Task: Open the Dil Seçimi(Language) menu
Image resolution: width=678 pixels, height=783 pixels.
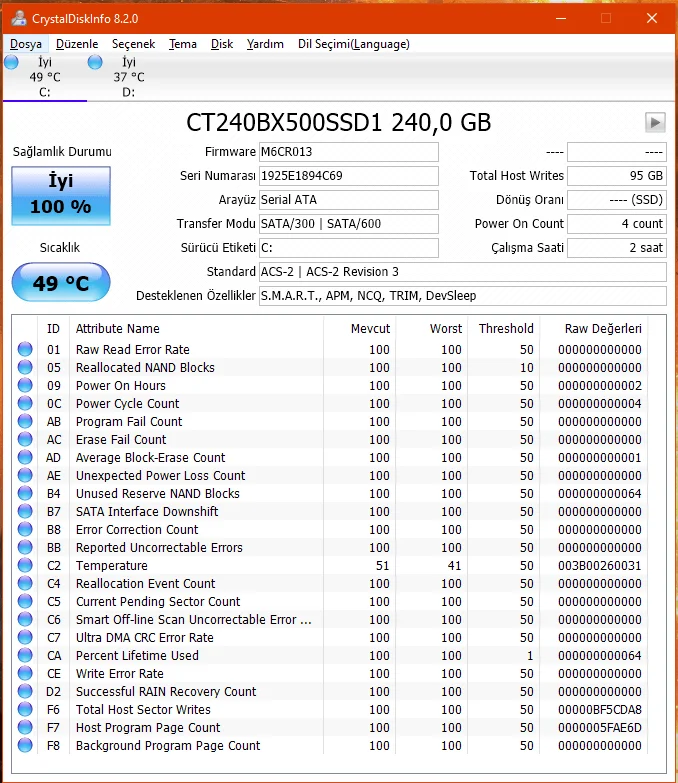Action: (353, 44)
